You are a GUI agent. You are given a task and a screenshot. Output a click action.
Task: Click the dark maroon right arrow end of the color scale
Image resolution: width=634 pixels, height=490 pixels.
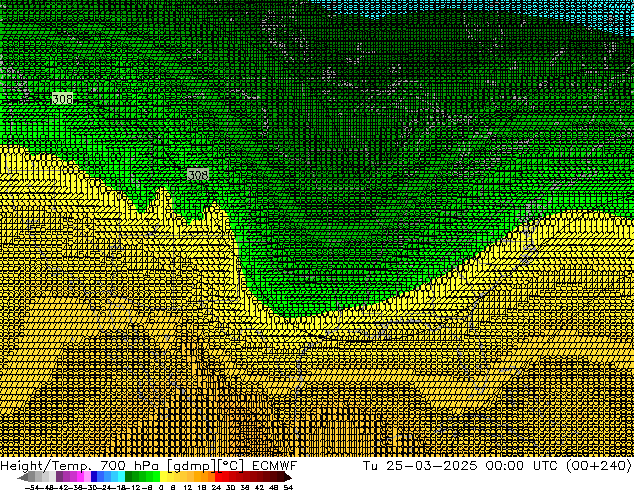pyautogui.click(x=287, y=477)
